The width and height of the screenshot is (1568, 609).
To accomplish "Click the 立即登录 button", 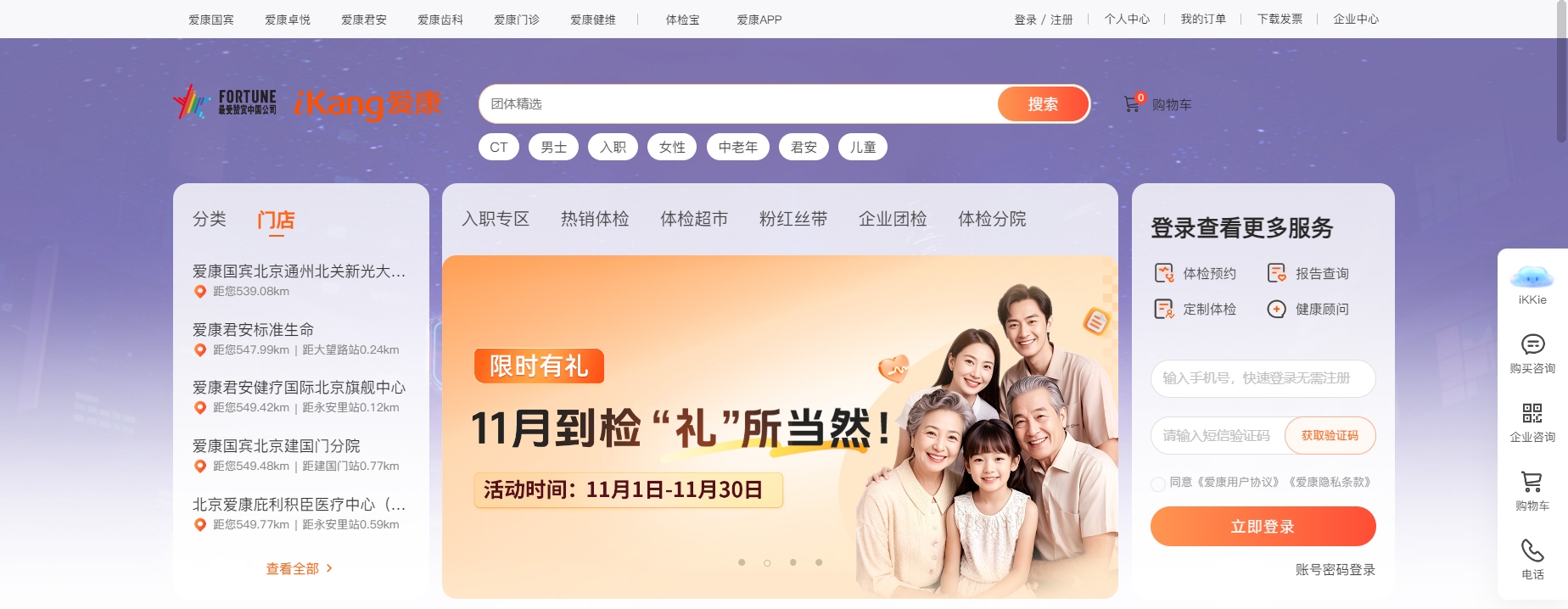I will [1263, 527].
